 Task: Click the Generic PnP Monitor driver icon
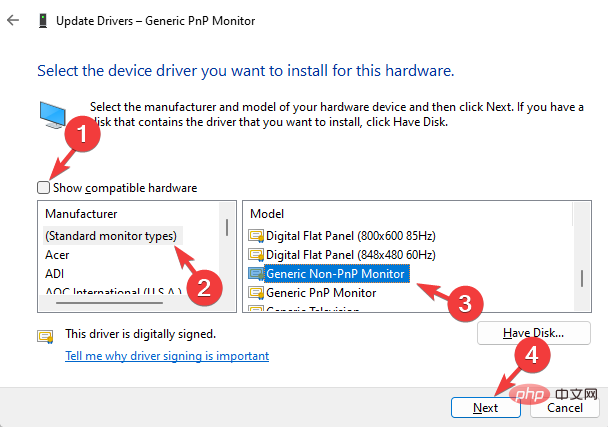256,293
